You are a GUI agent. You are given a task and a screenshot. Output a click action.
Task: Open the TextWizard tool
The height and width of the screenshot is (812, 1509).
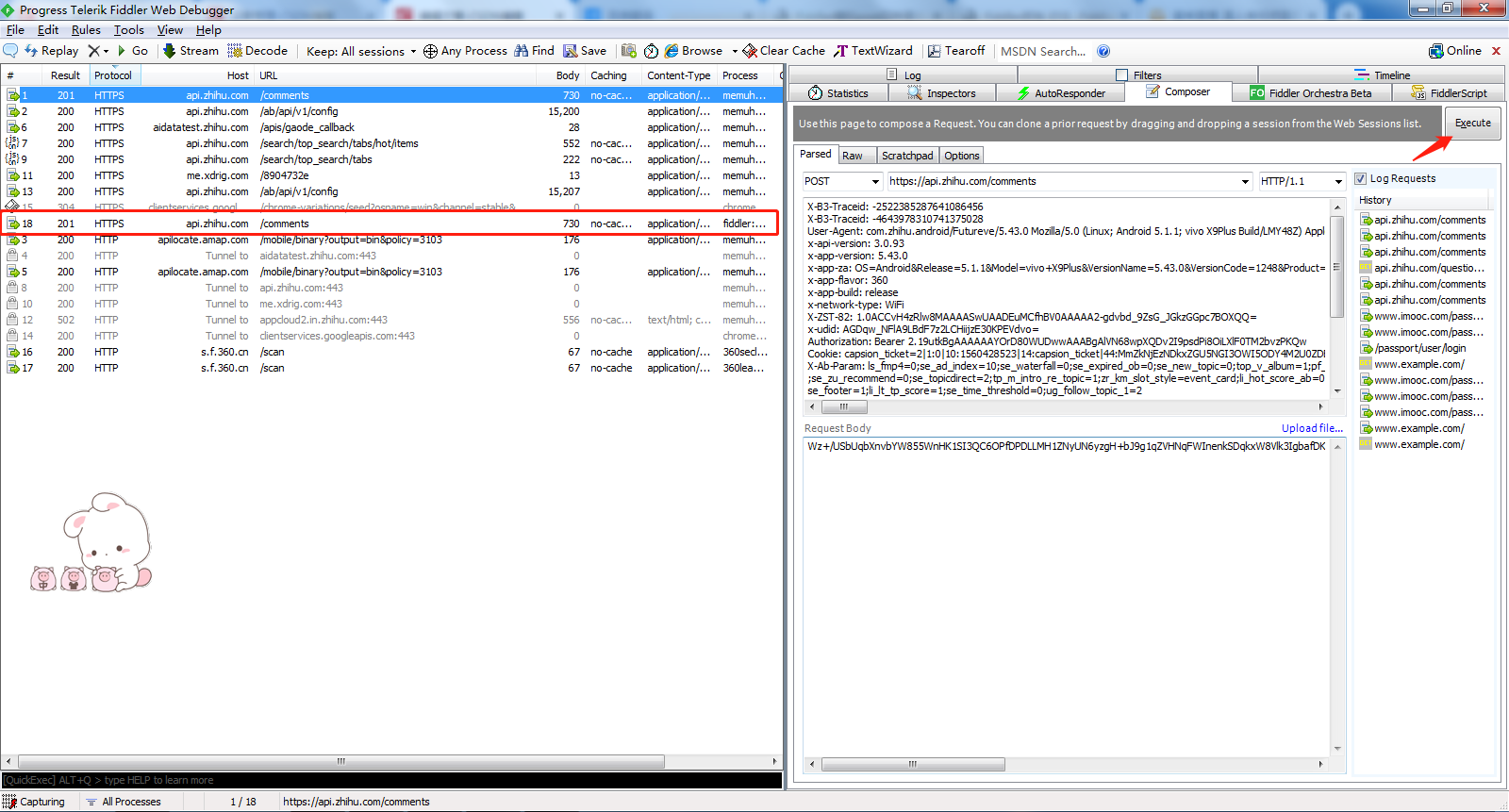click(873, 51)
